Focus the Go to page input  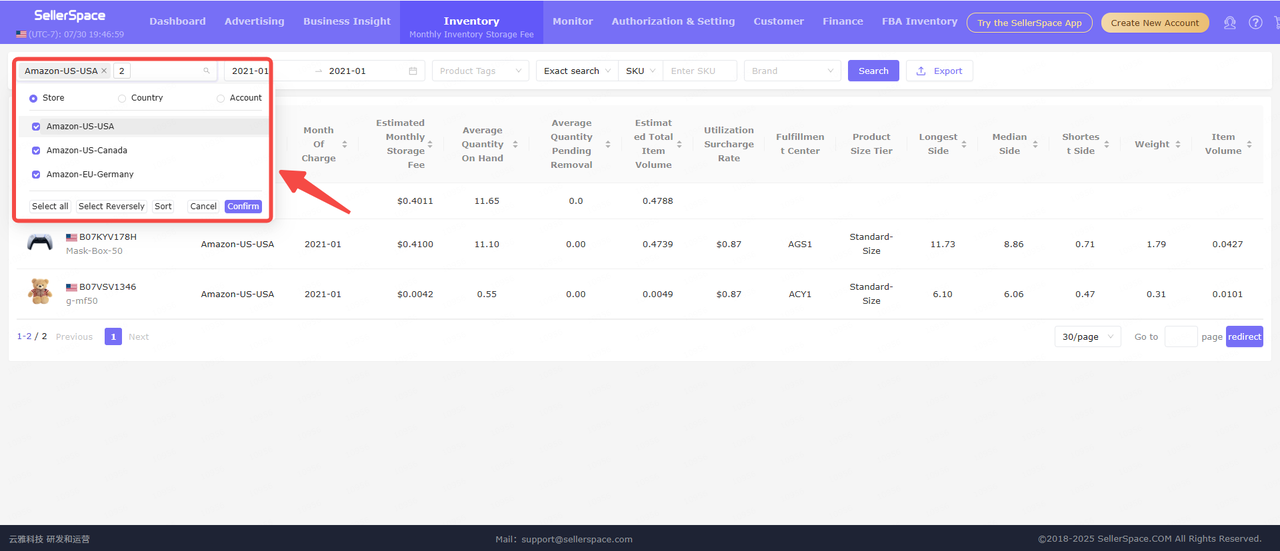click(x=1180, y=337)
